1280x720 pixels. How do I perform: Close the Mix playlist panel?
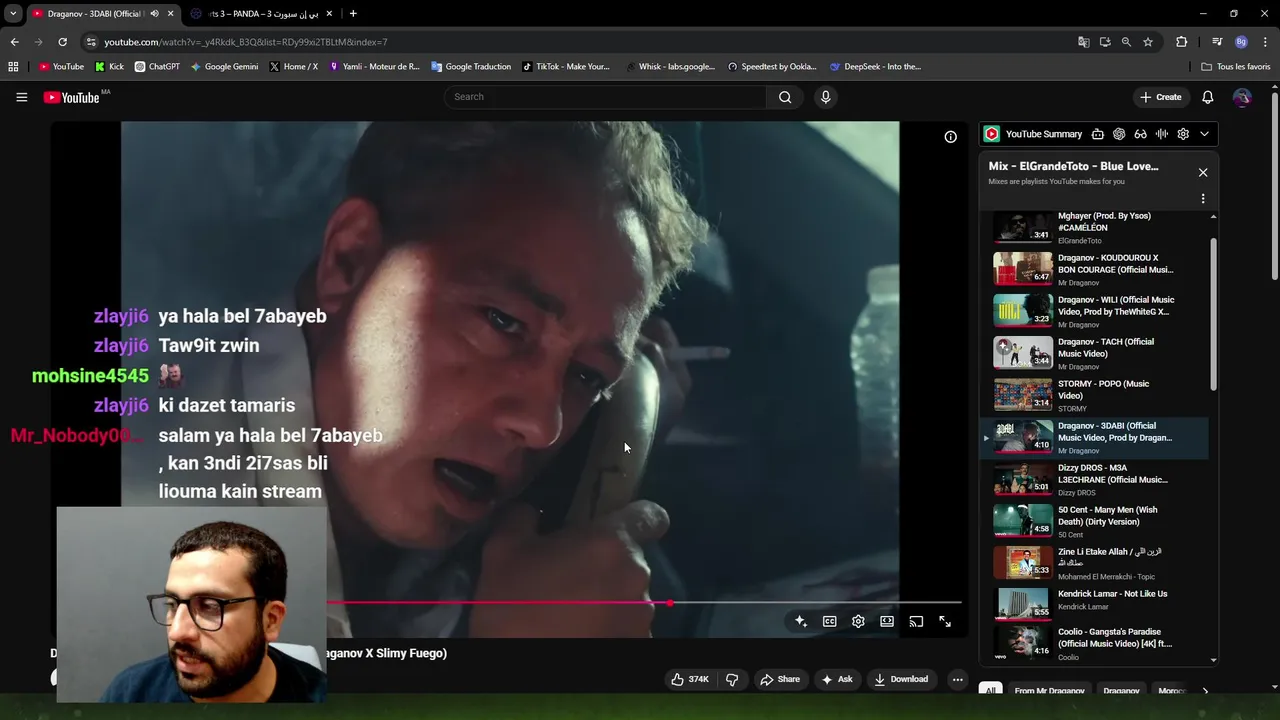[1203, 173]
